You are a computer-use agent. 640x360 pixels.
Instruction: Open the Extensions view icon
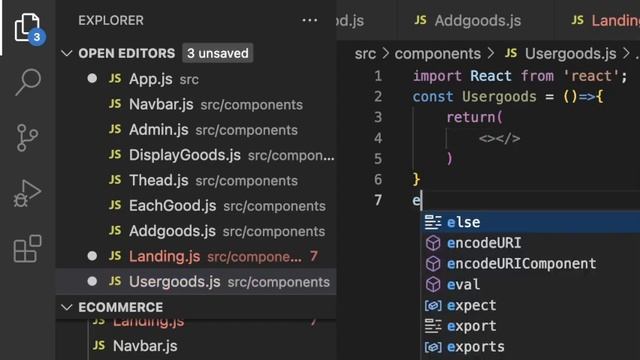(x=27, y=249)
